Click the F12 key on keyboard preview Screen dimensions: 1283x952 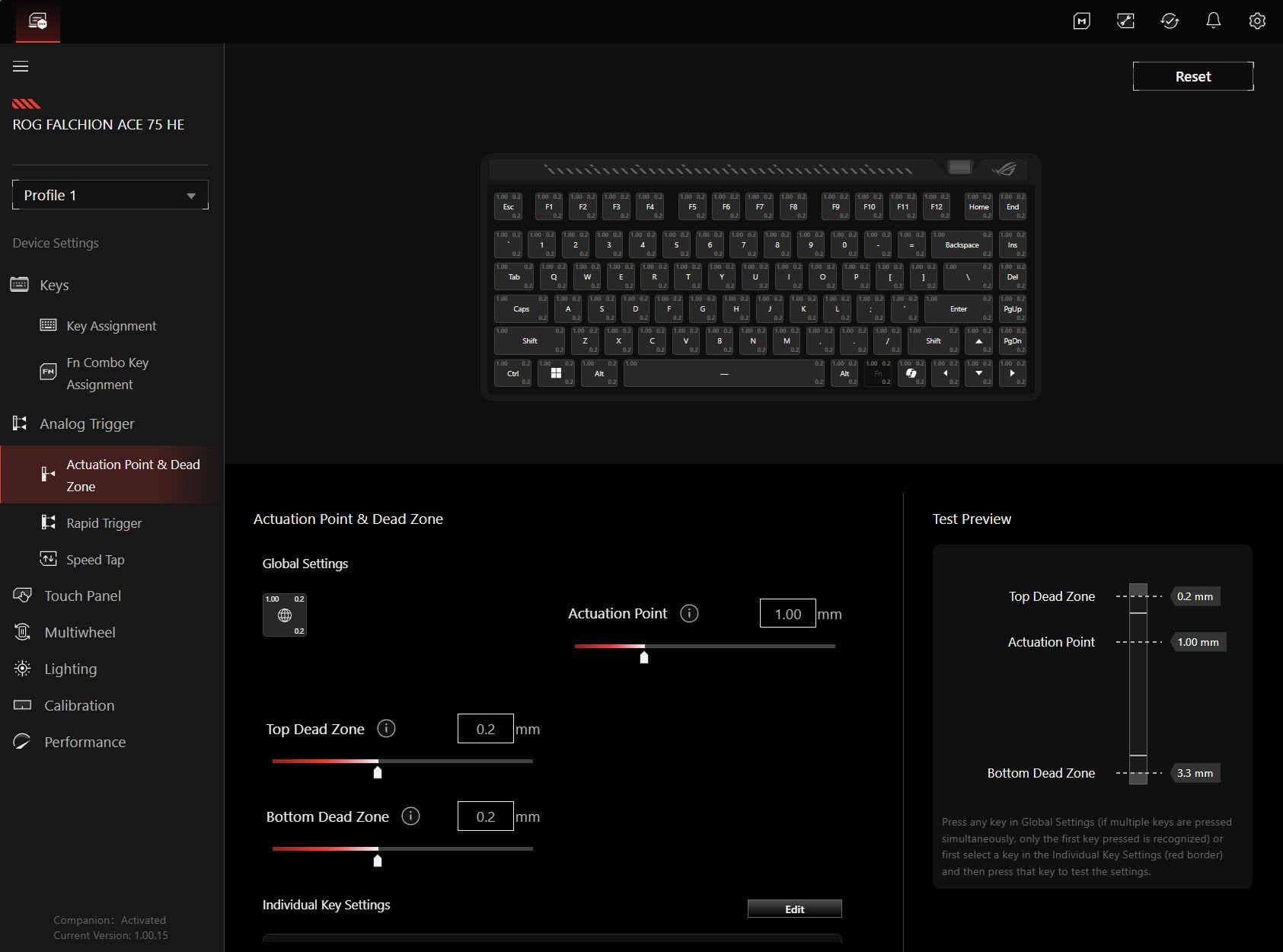(936, 206)
